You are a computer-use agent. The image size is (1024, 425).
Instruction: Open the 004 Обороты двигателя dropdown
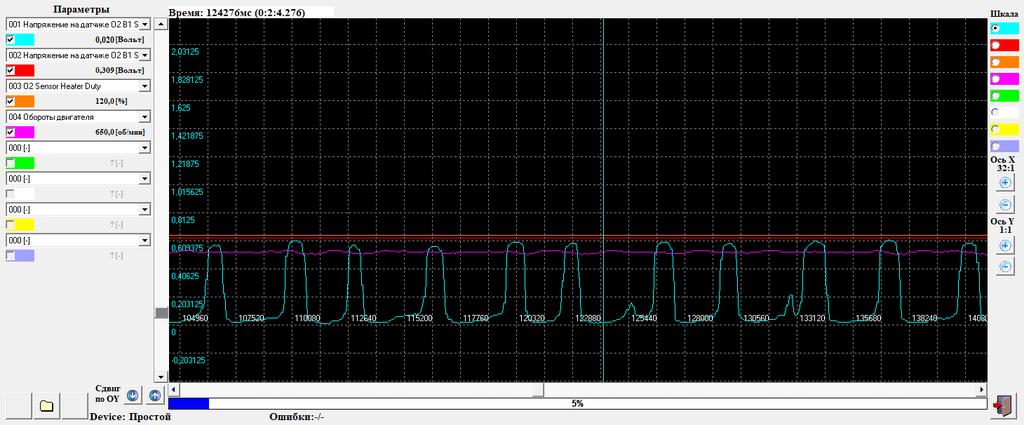point(144,117)
